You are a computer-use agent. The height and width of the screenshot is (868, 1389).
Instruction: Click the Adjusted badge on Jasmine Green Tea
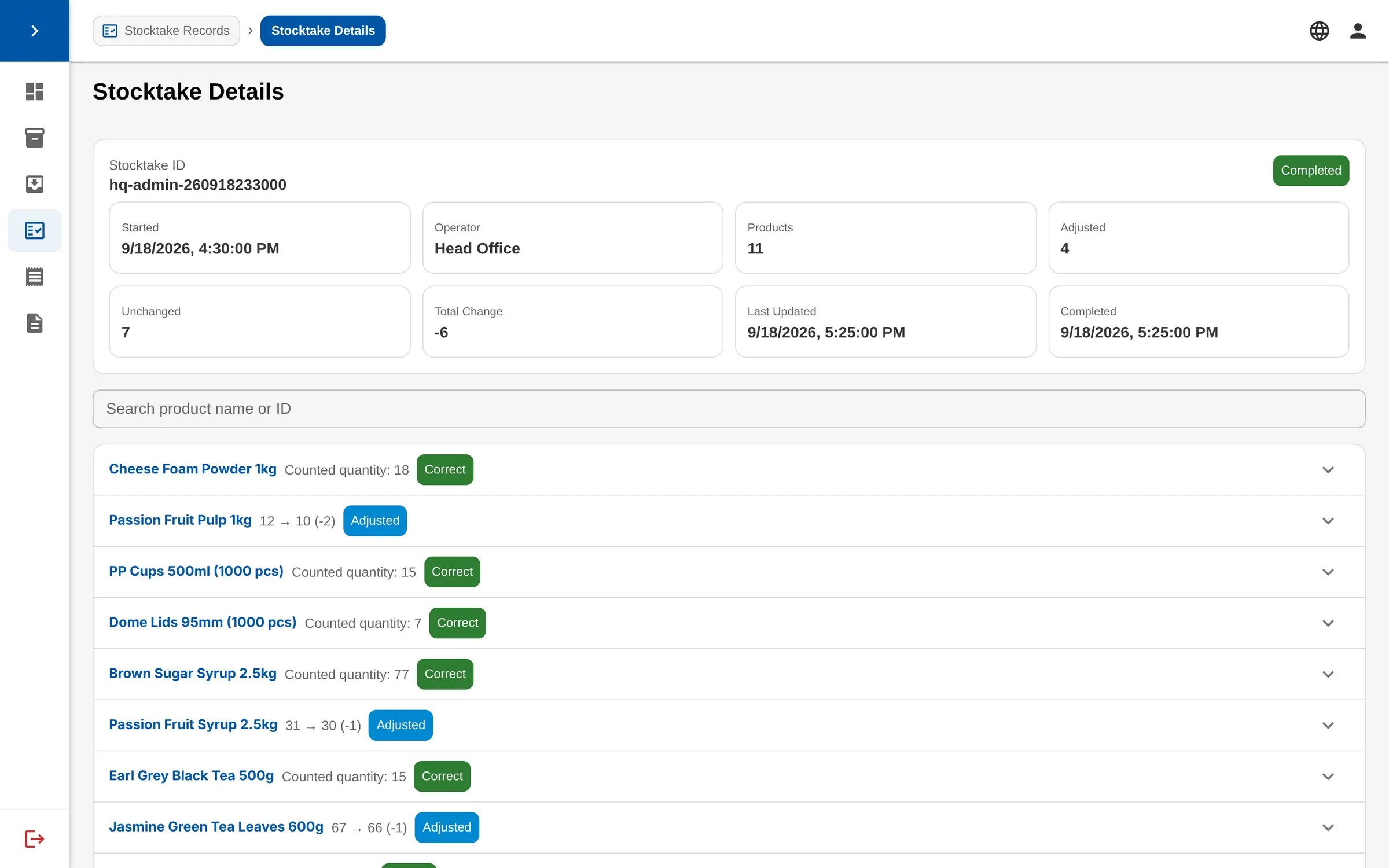446,827
